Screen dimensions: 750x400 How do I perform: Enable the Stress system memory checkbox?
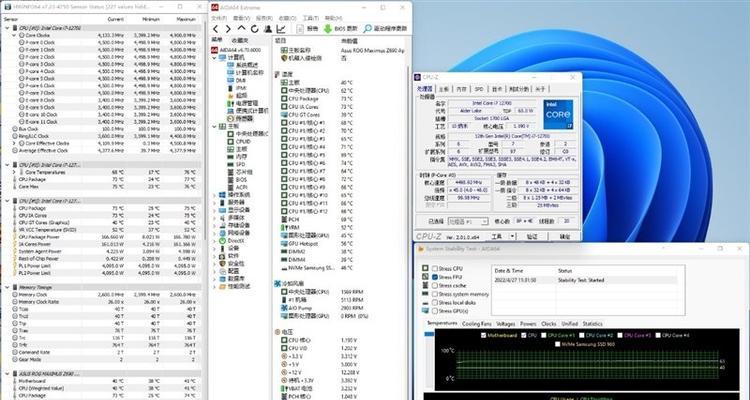click(435, 294)
